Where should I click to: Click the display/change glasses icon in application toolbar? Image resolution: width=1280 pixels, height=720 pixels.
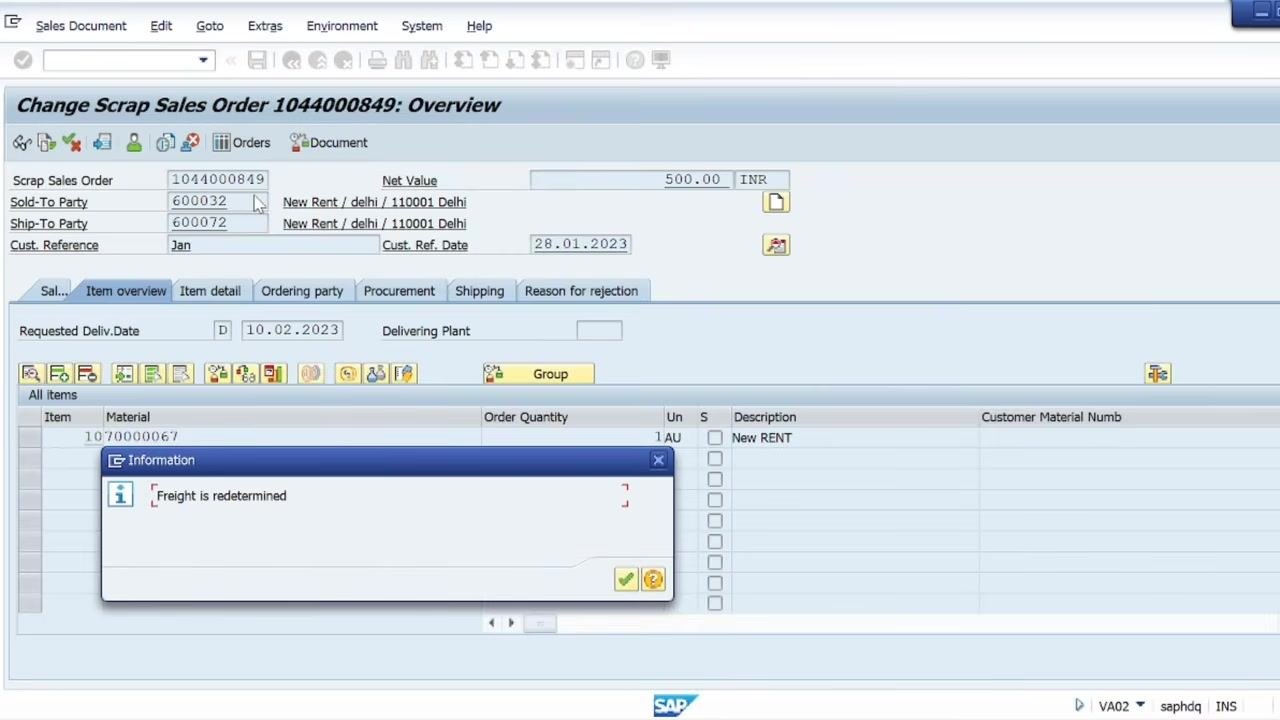click(x=21, y=143)
